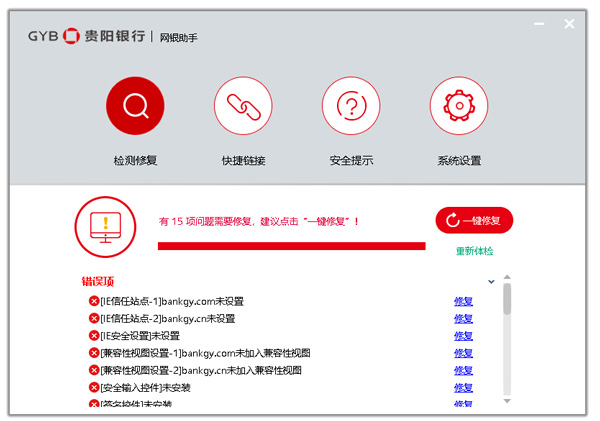Select the 检测修复 tab label

pyautogui.click(x=135, y=160)
